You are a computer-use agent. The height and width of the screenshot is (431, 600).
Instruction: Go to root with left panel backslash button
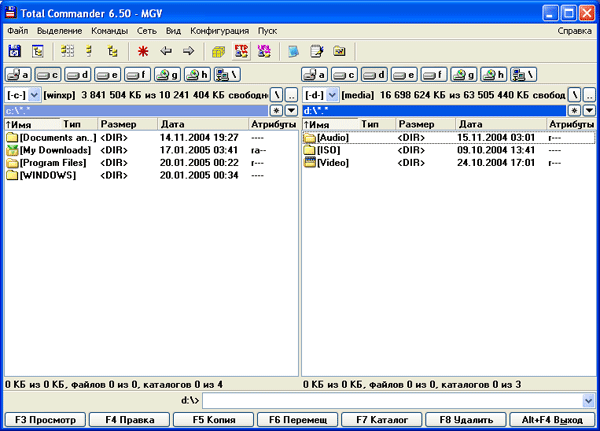(276, 95)
